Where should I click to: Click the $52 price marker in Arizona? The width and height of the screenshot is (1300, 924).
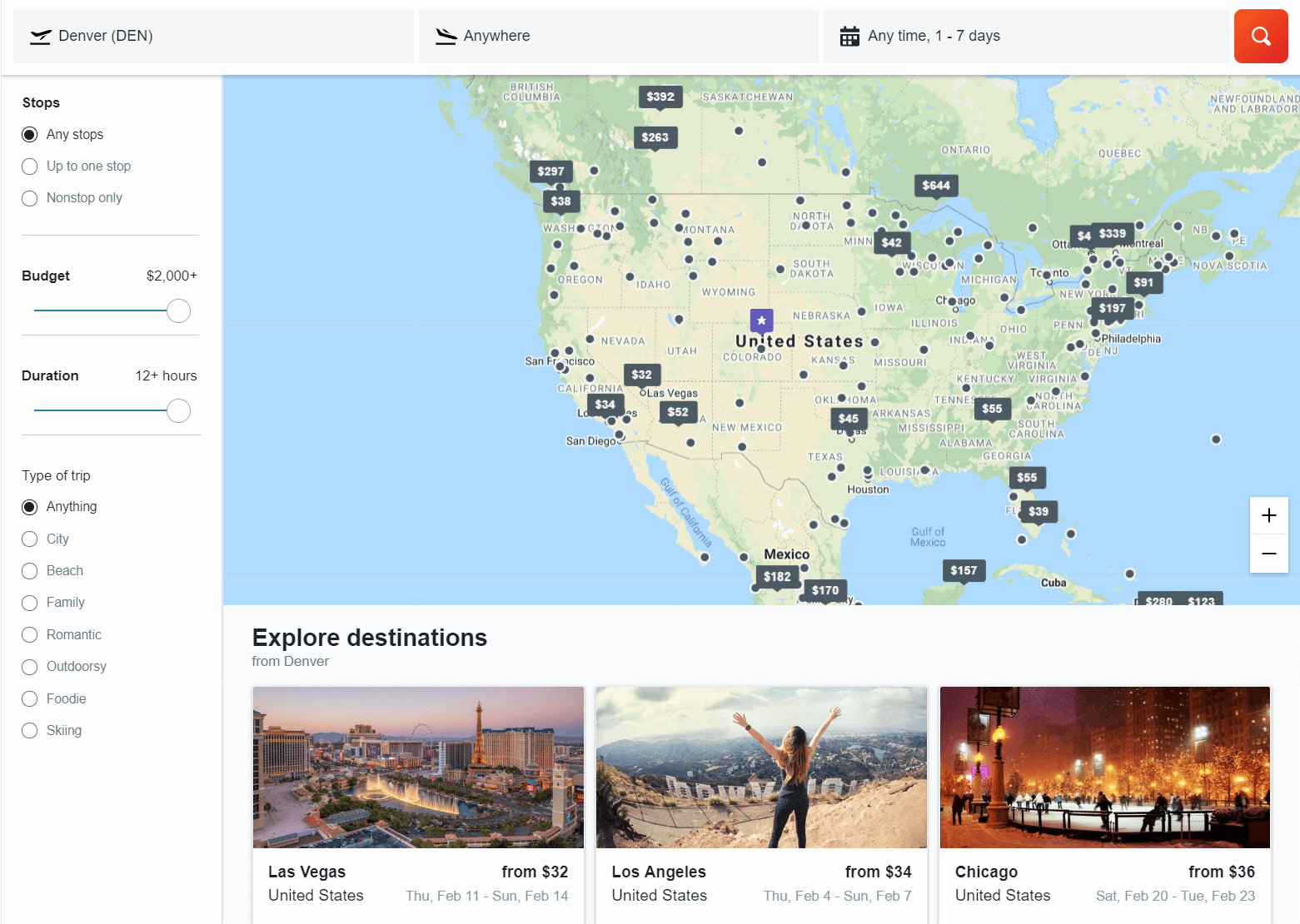[x=678, y=412]
